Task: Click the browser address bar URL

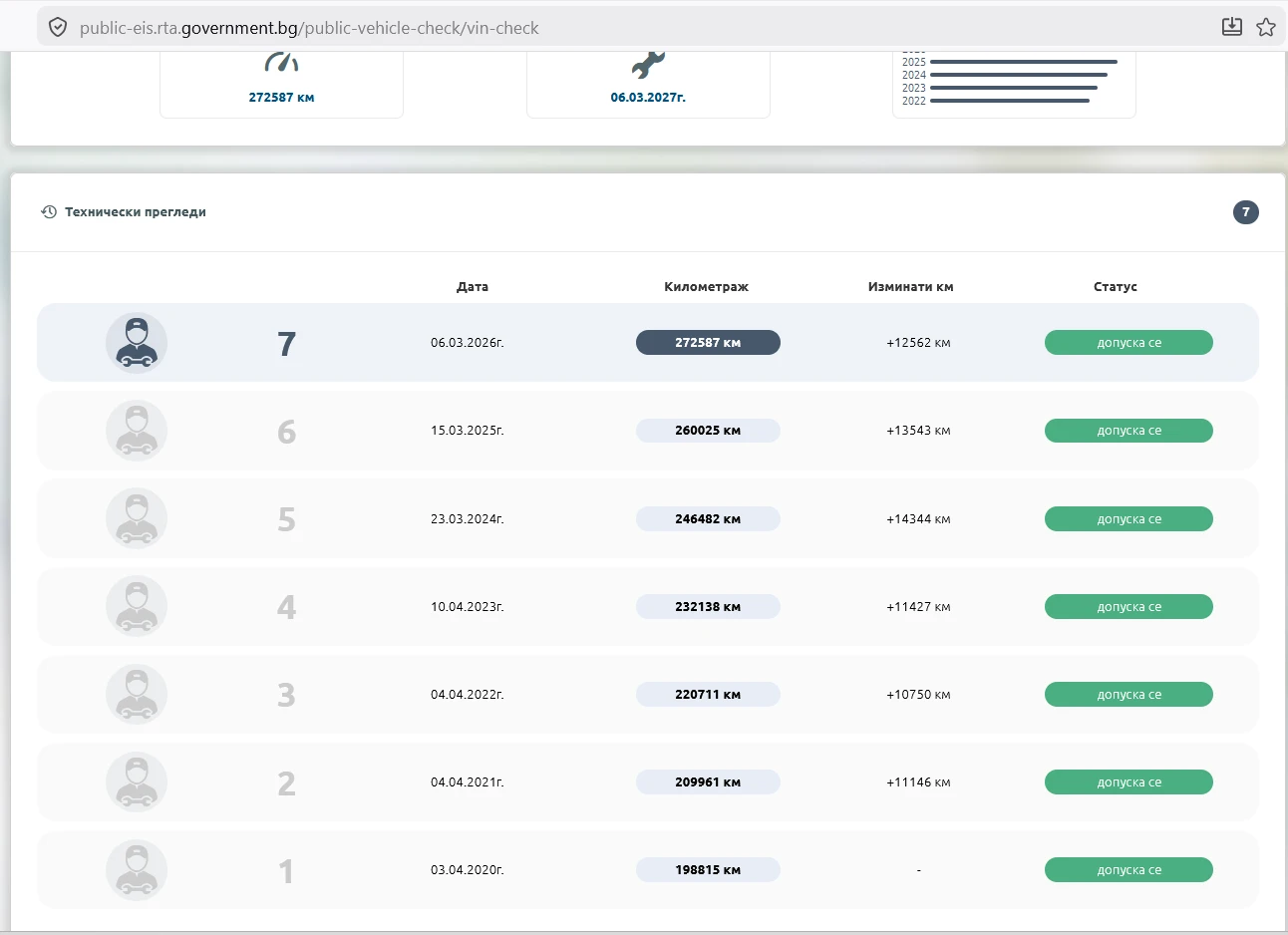Action: 309,28
